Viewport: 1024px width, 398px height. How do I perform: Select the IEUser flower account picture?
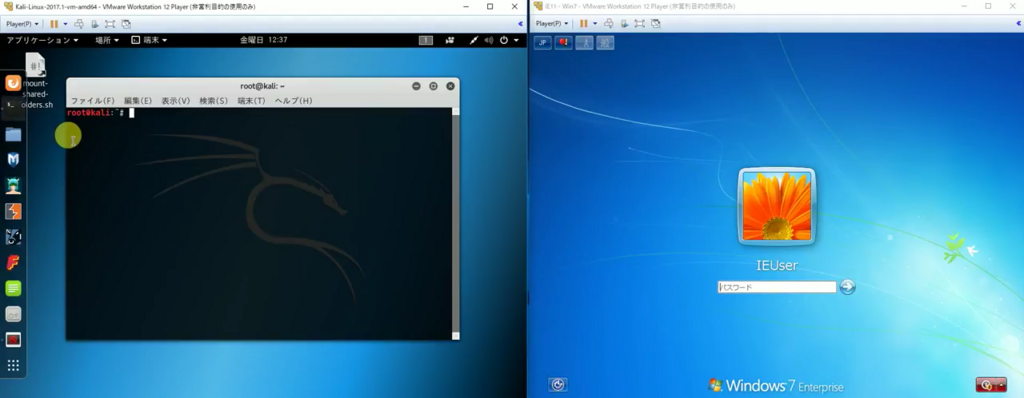pos(776,206)
